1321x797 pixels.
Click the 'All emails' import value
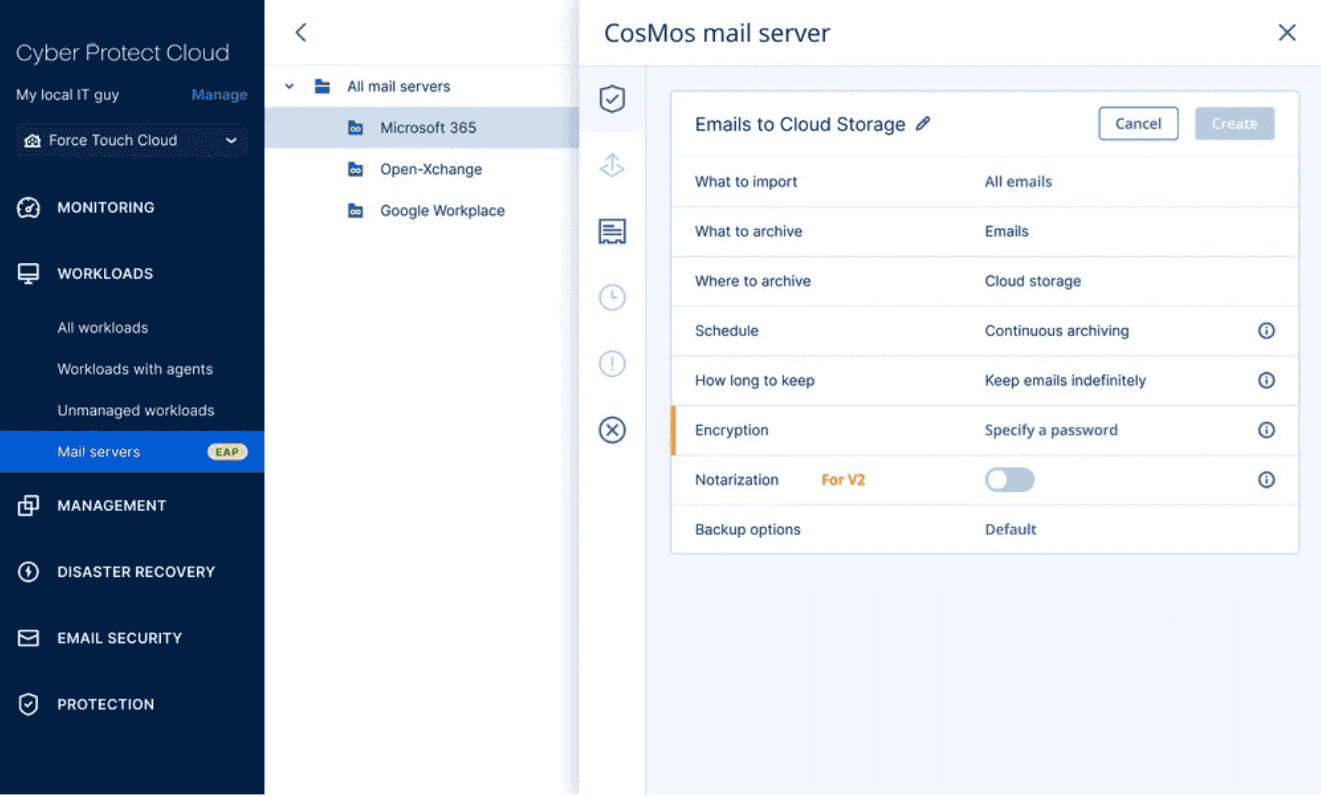(x=1018, y=182)
